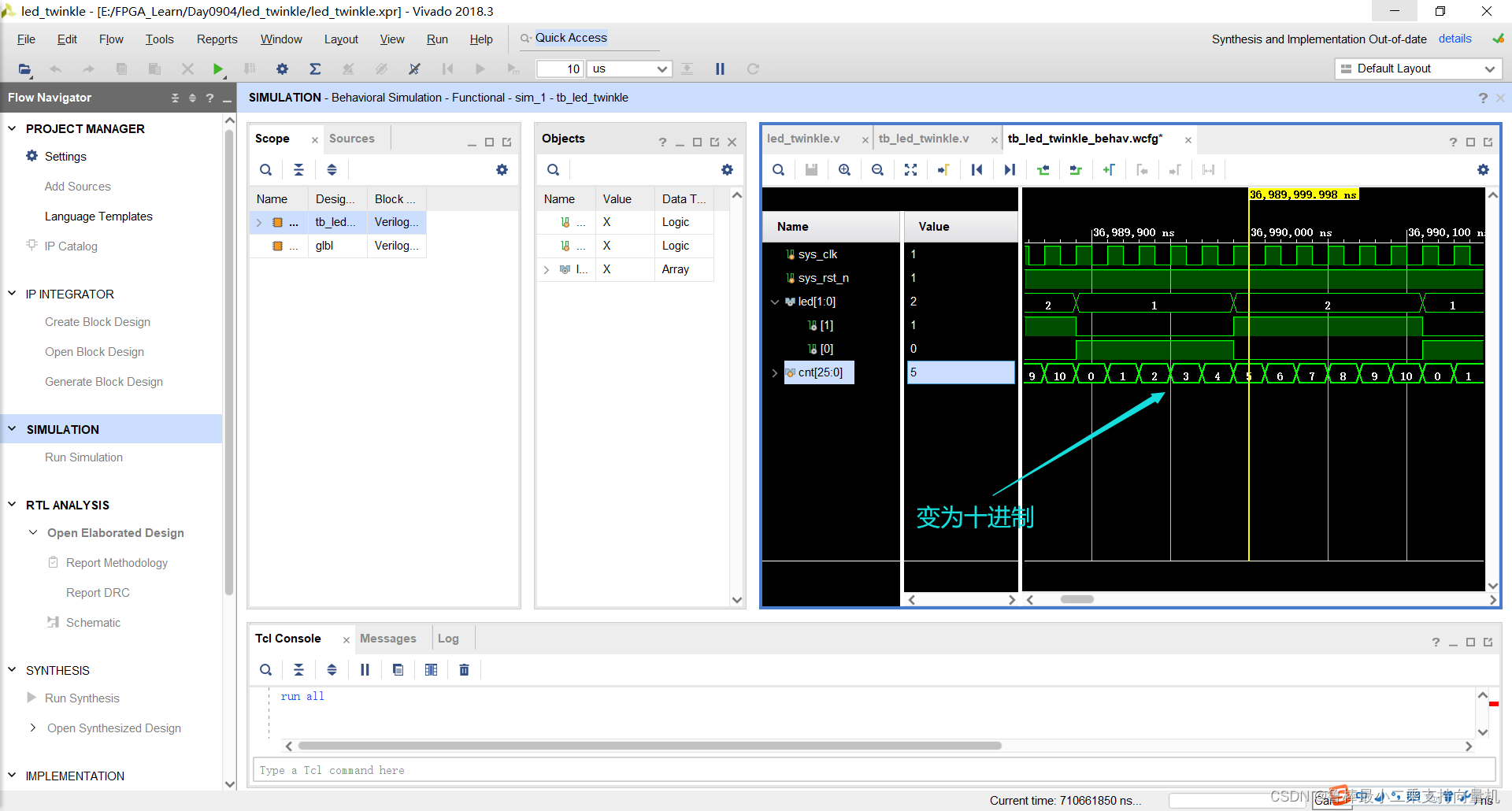Switch to the Sources tab
The width and height of the screenshot is (1512, 811).
[351, 139]
